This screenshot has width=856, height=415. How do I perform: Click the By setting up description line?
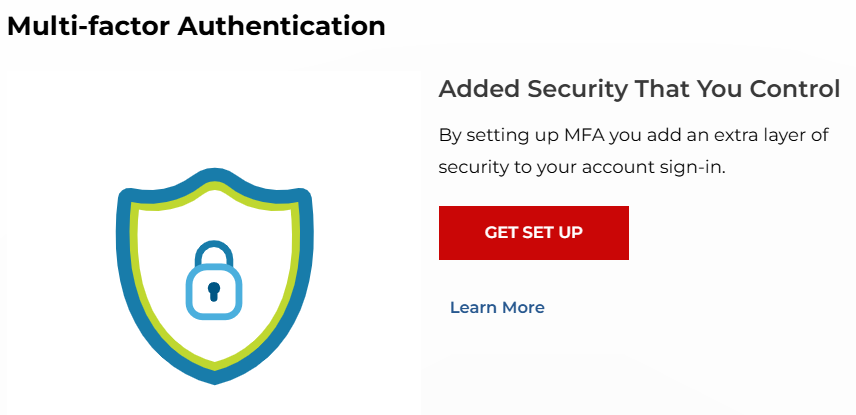[x=634, y=135]
